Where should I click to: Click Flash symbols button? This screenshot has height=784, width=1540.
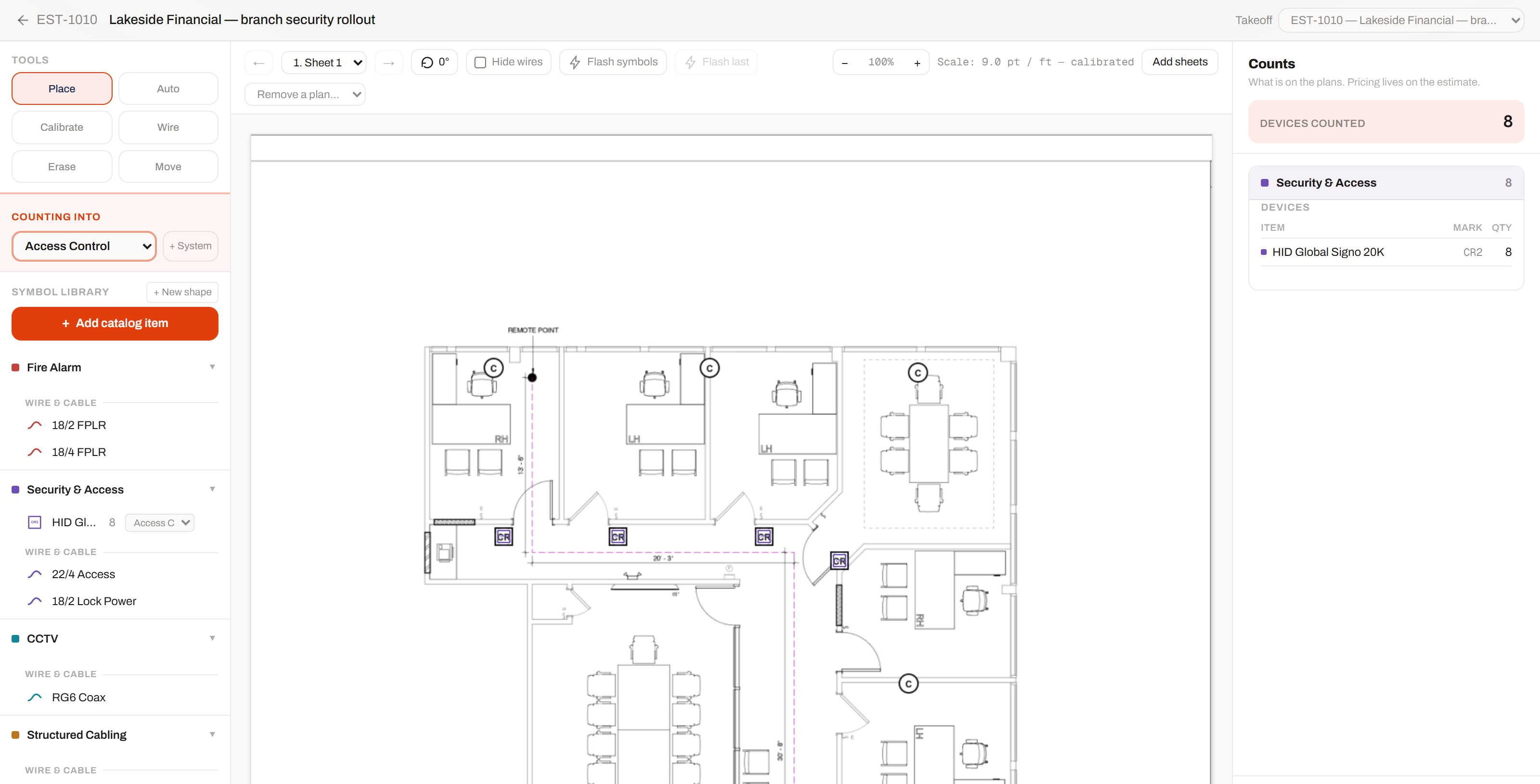tap(613, 62)
